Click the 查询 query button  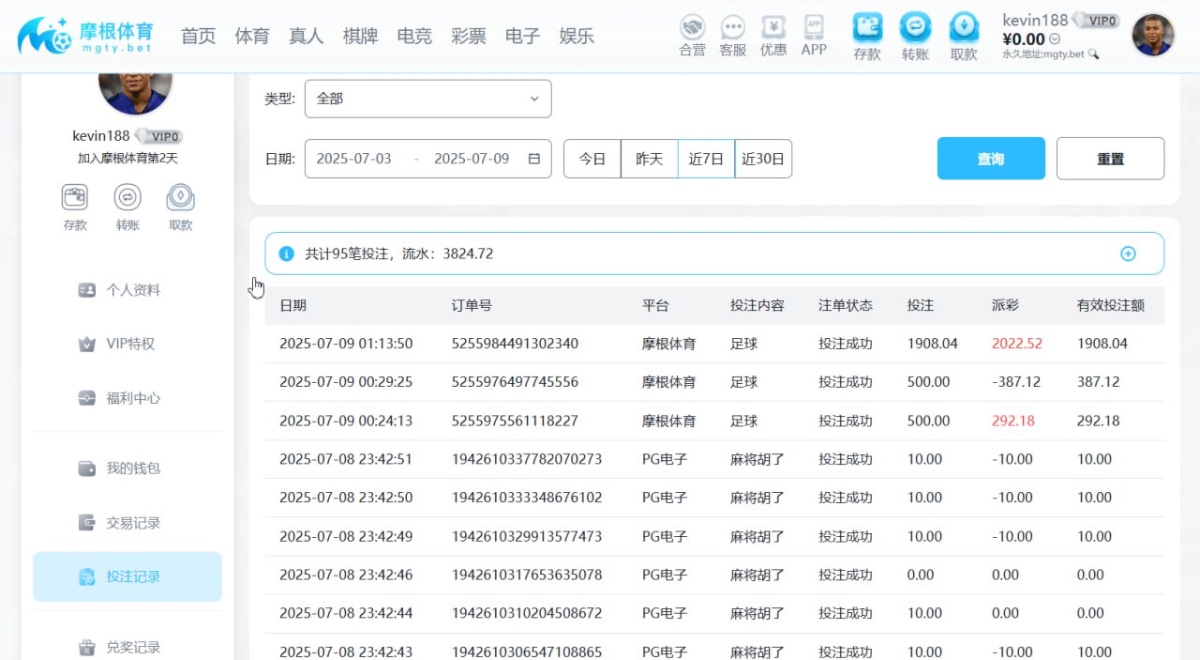click(x=990, y=158)
